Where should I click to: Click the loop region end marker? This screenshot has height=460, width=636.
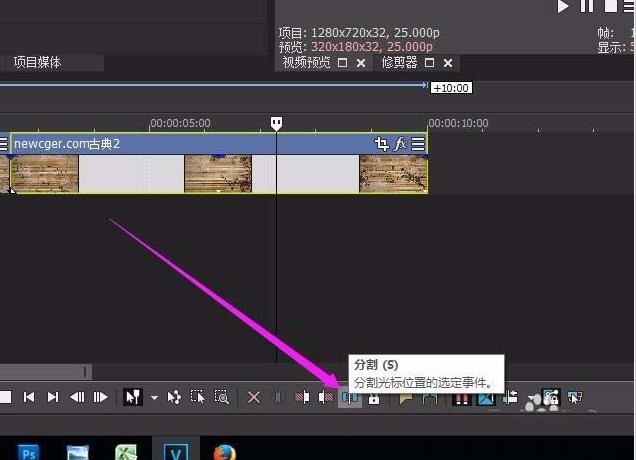tap(425, 85)
